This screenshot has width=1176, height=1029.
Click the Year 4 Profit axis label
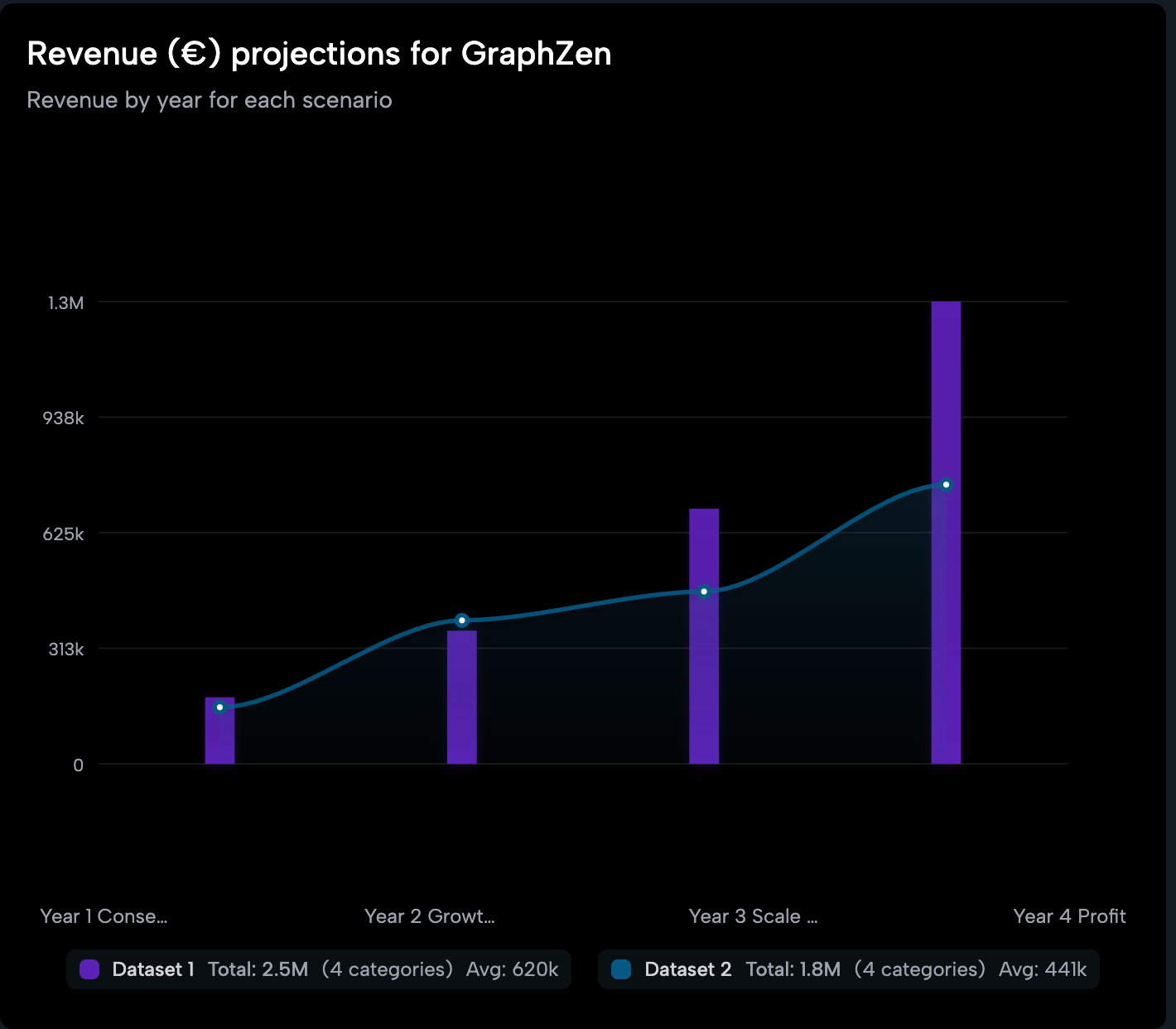(x=1069, y=916)
